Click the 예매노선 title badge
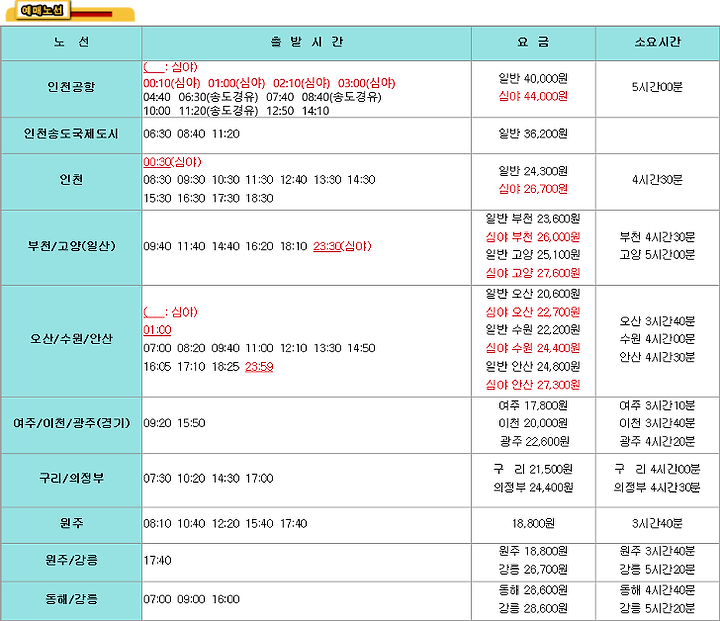This screenshot has width=720, height=621. coord(42,11)
